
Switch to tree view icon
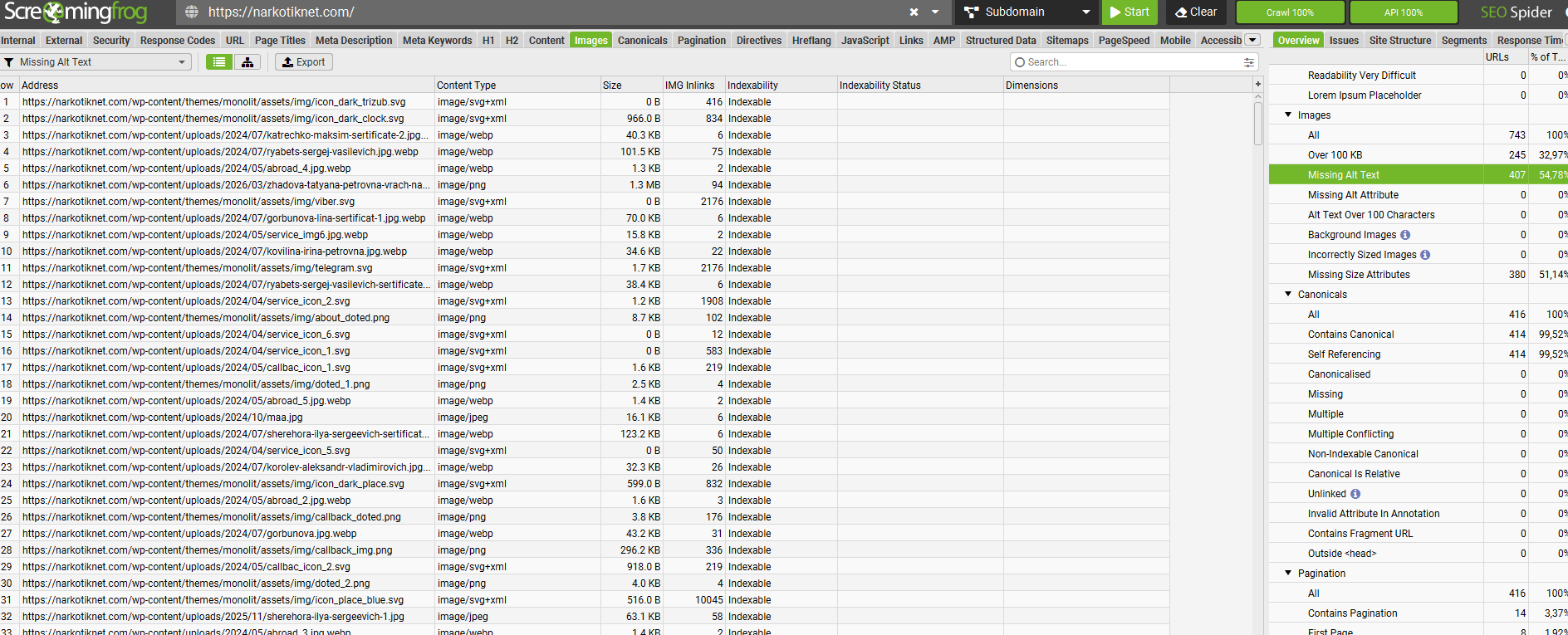coord(247,62)
